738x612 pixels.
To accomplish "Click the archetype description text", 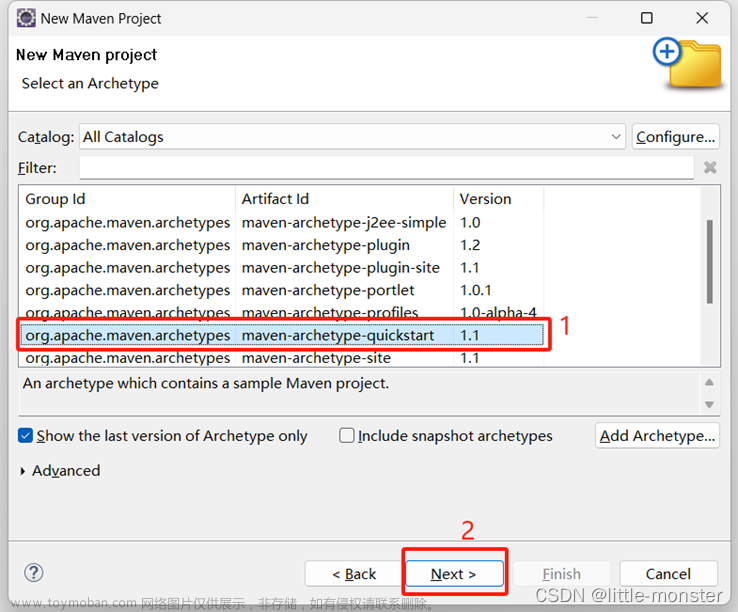I will [x=206, y=384].
